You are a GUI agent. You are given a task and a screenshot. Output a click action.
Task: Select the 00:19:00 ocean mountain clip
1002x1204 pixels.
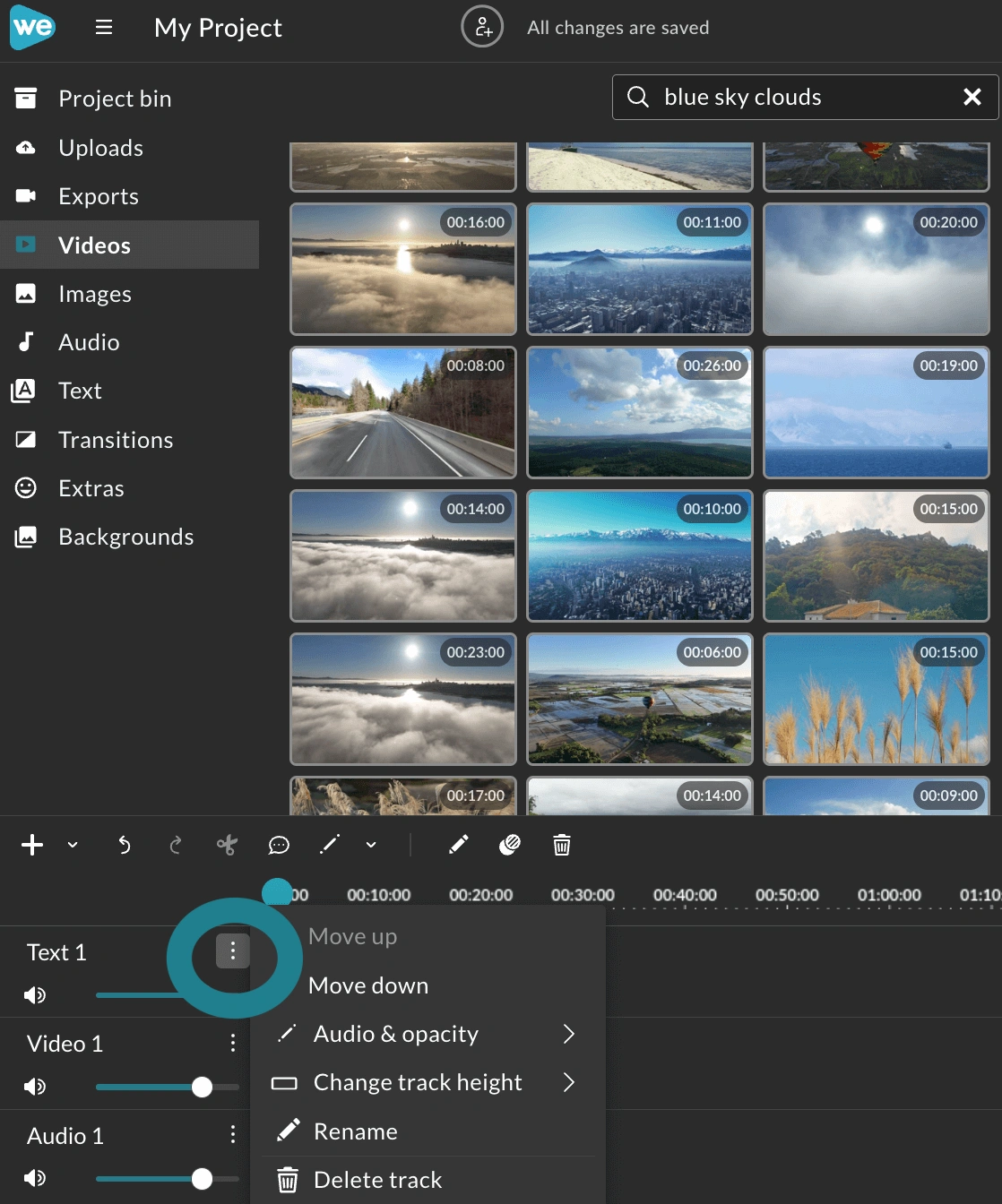click(877, 412)
